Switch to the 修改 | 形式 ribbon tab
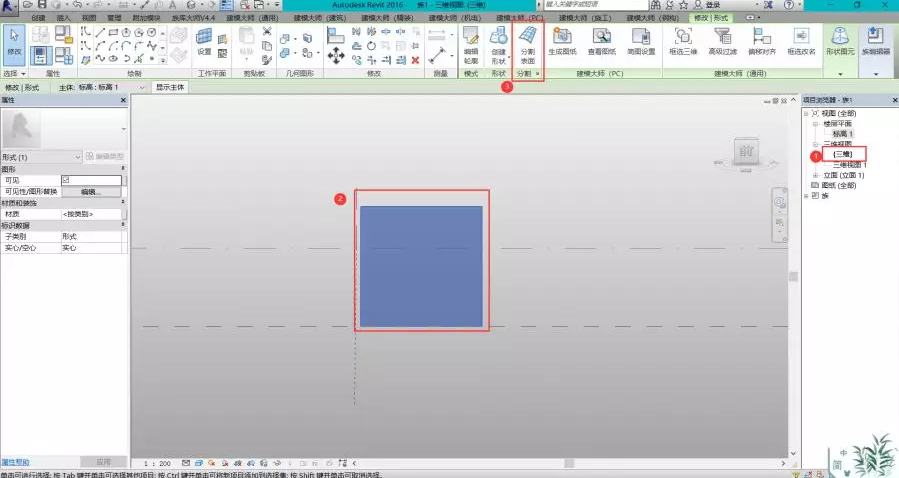 point(711,18)
